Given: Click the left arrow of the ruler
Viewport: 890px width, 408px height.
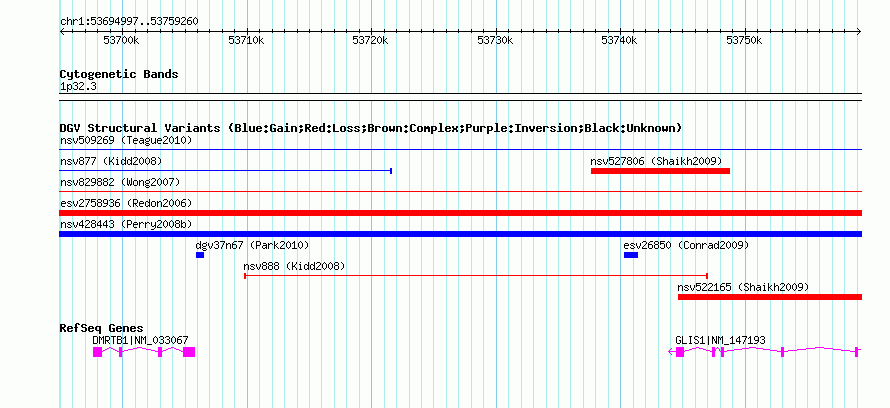Looking at the screenshot, I should 62,32.
